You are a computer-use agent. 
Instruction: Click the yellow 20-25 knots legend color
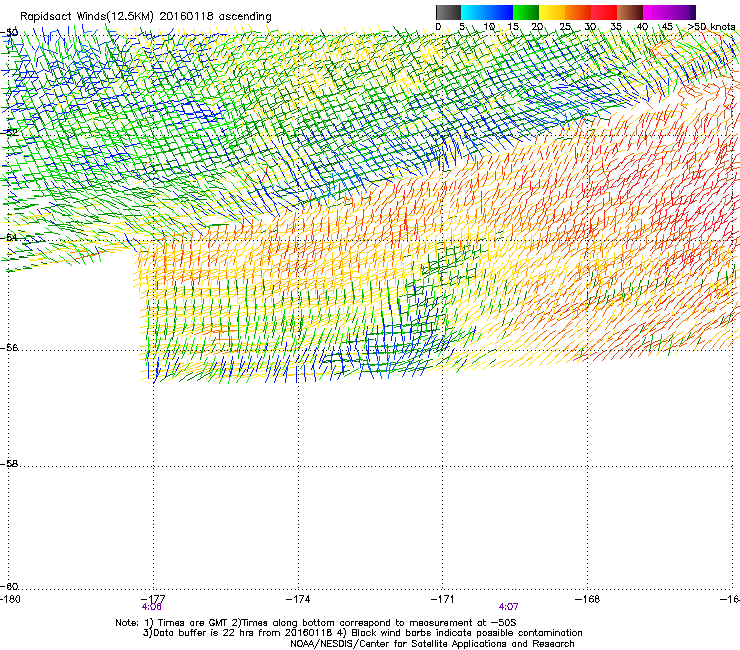[552, 12]
